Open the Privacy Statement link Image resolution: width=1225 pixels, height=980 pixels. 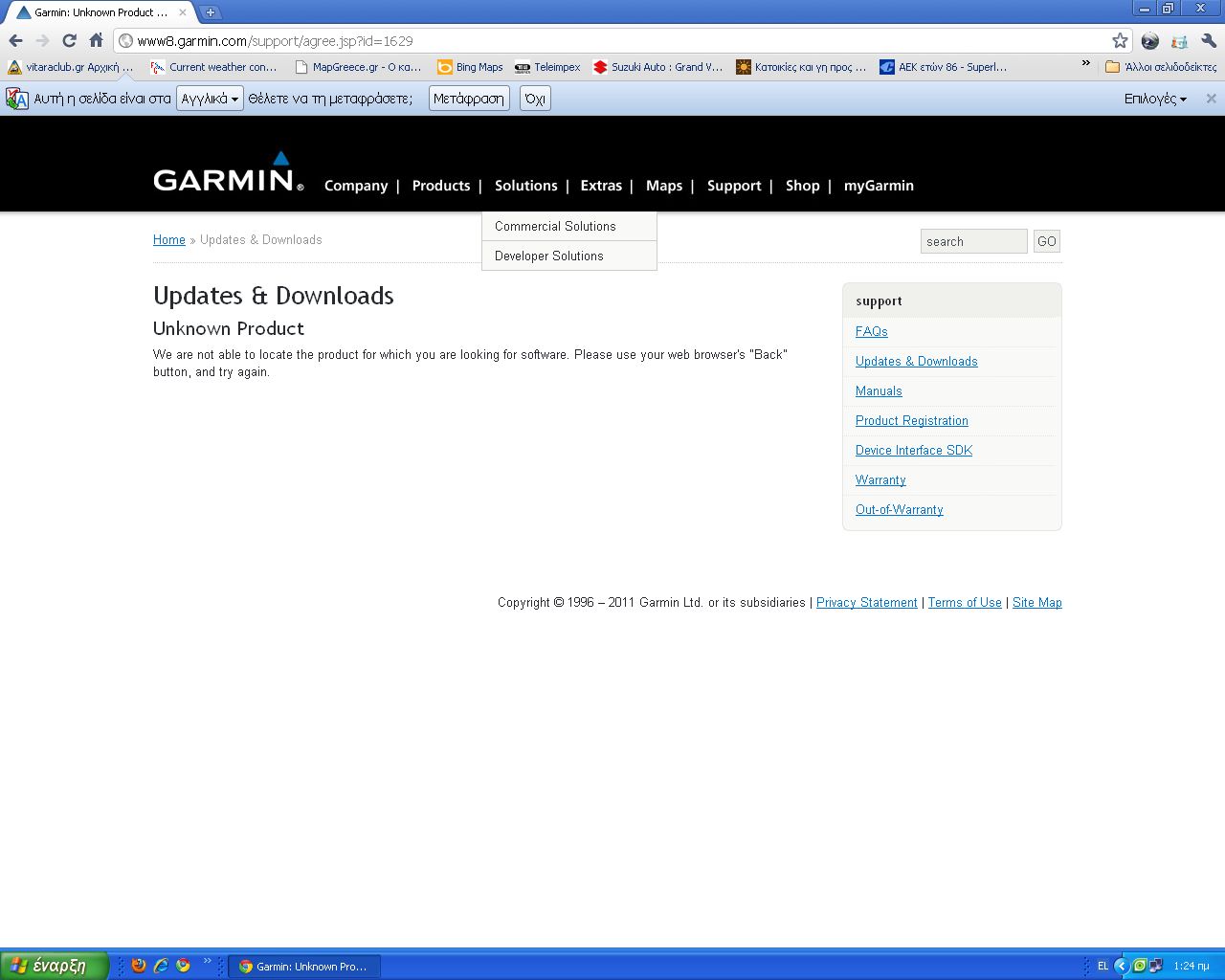click(x=867, y=602)
